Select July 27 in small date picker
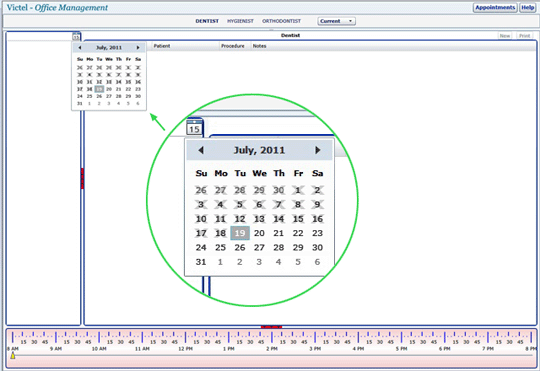 coord(109,96)
